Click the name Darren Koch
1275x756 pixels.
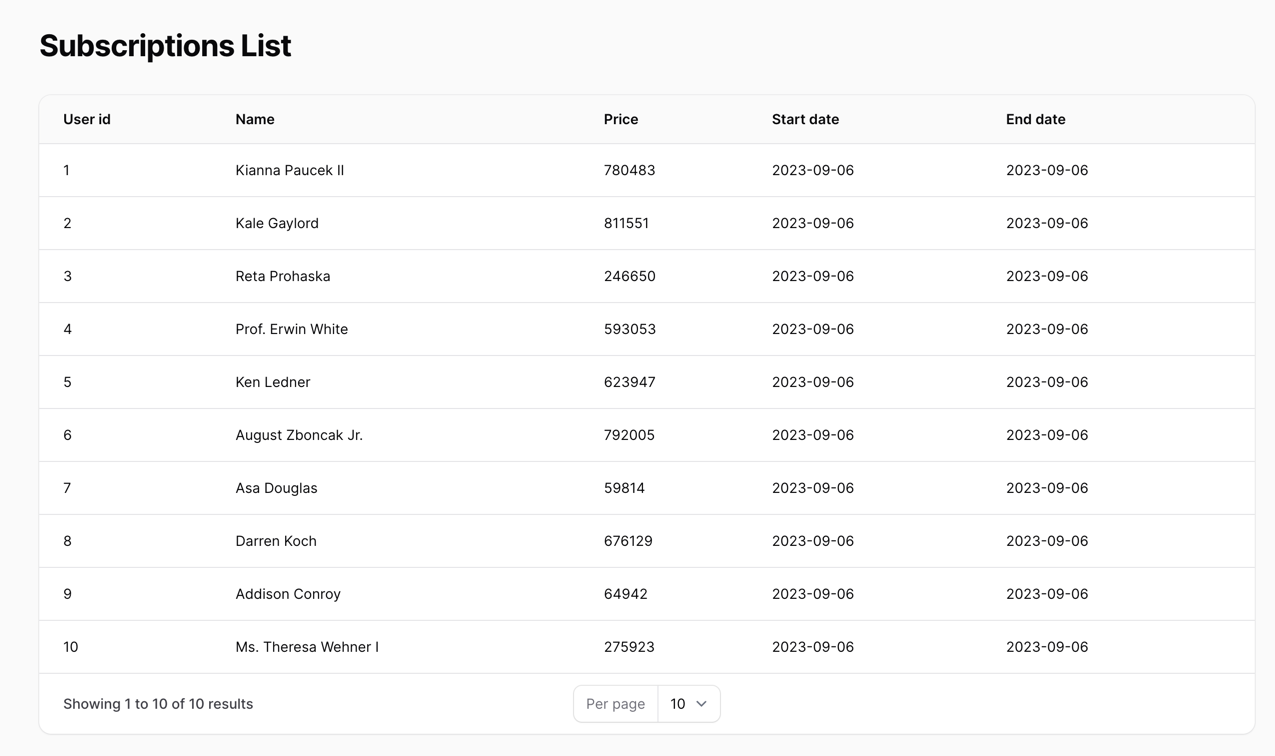click(x=276, y=541)
